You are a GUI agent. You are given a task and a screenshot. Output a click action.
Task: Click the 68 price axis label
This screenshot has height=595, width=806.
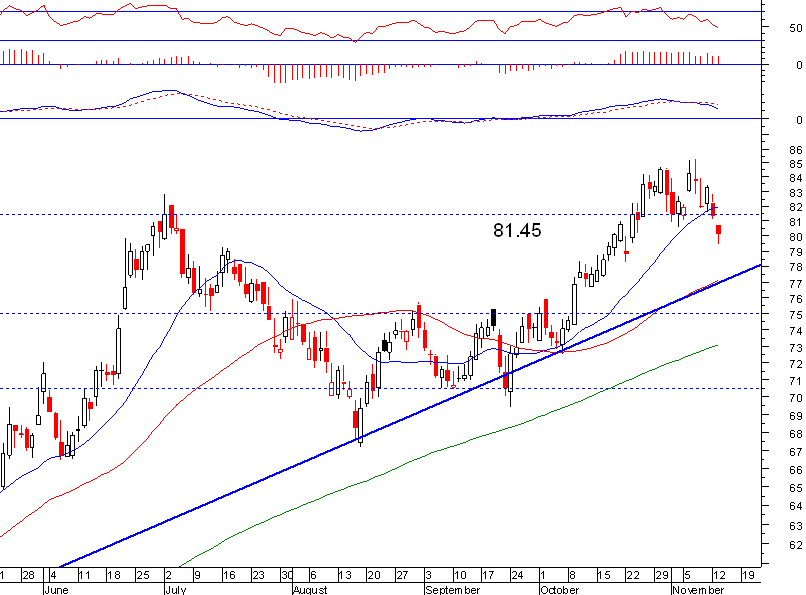click(796, 434)
